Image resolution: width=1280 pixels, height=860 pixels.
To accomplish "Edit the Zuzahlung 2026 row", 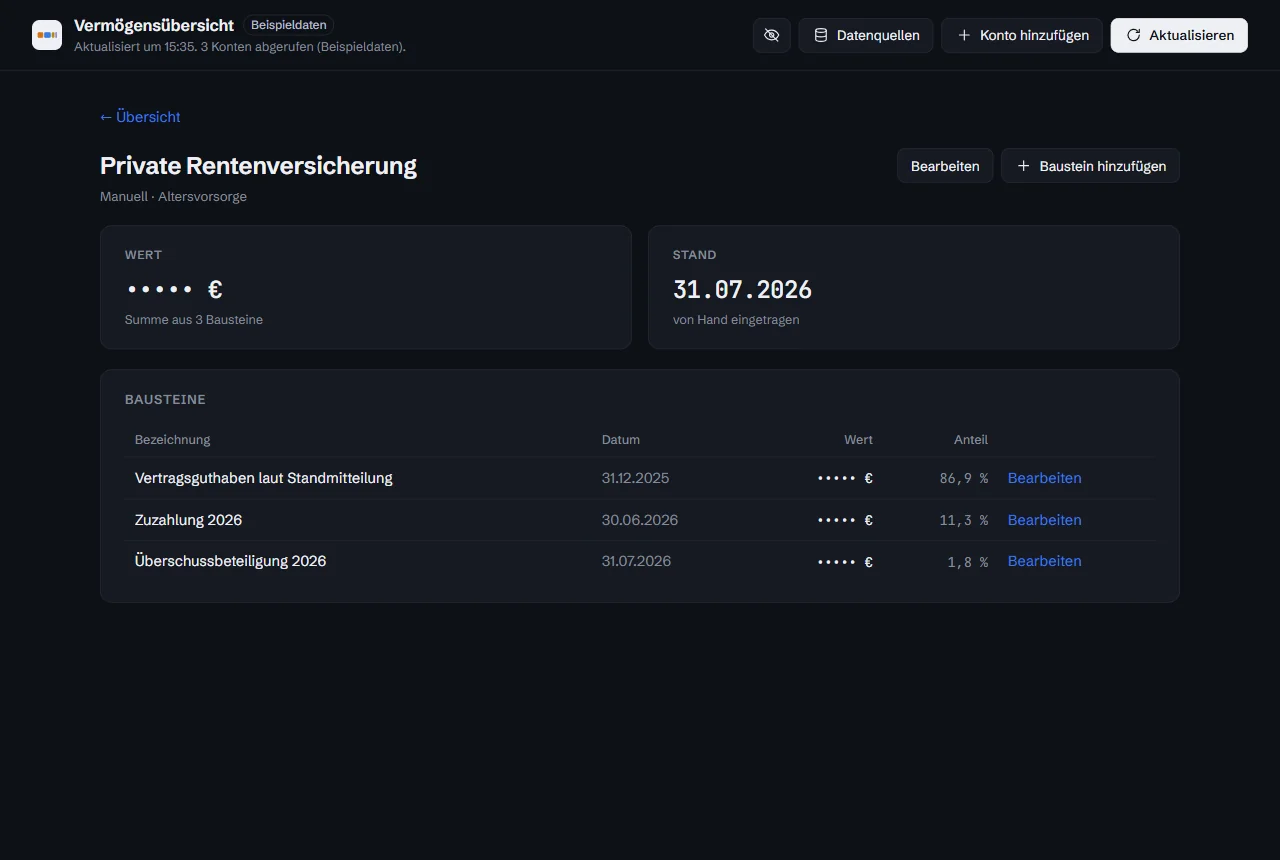I will 1044,520.
